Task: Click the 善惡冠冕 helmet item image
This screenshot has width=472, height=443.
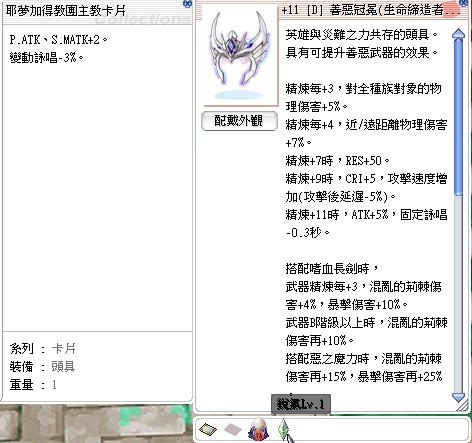Action: tap(239, 55)
